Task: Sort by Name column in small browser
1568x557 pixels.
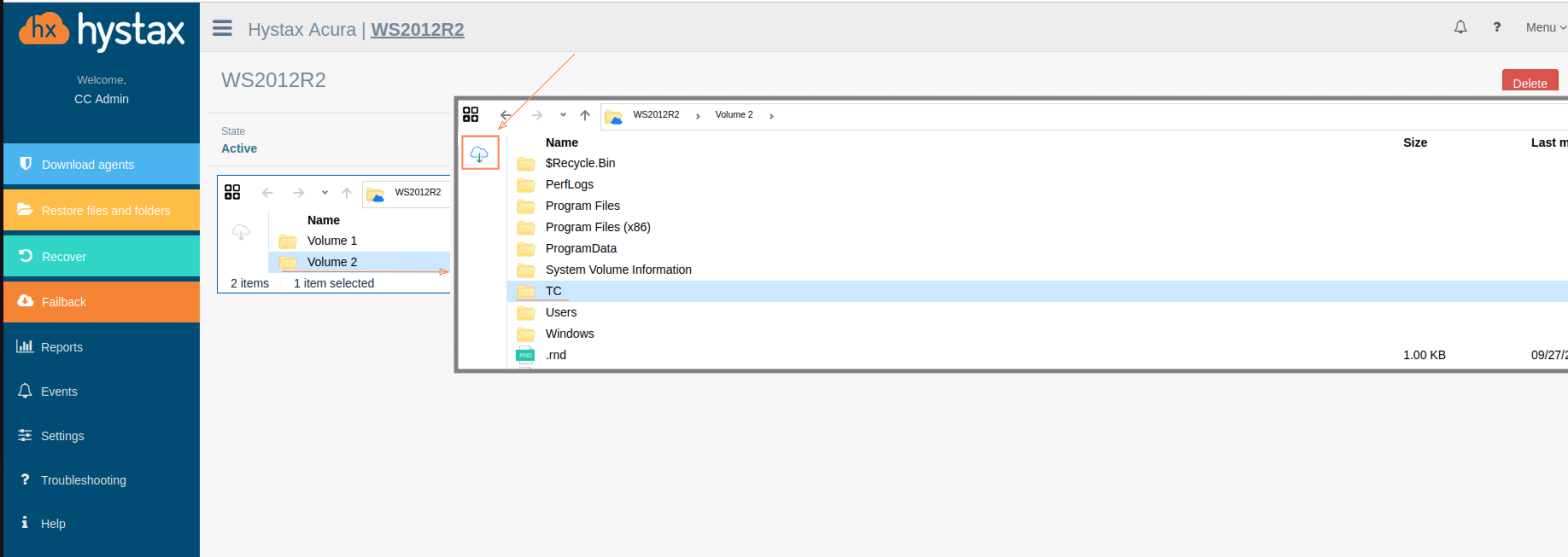Action: 324,220
